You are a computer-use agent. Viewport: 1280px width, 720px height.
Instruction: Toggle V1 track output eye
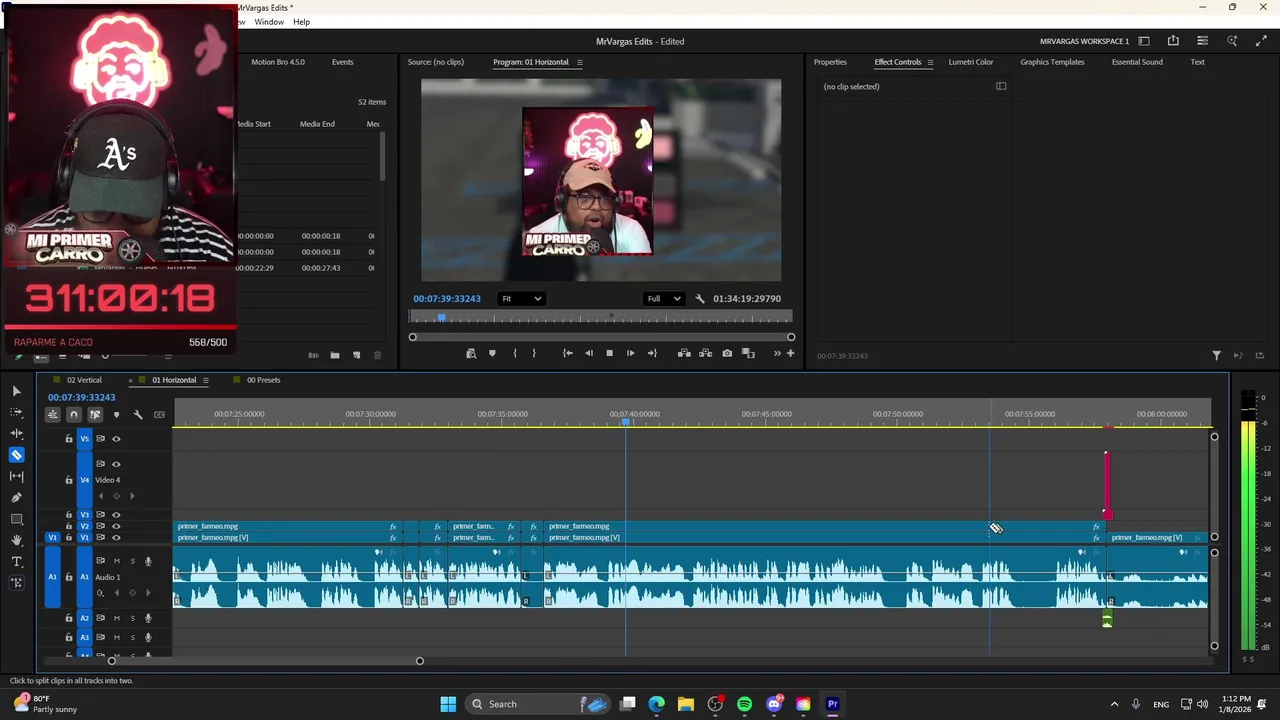(116, 538)
